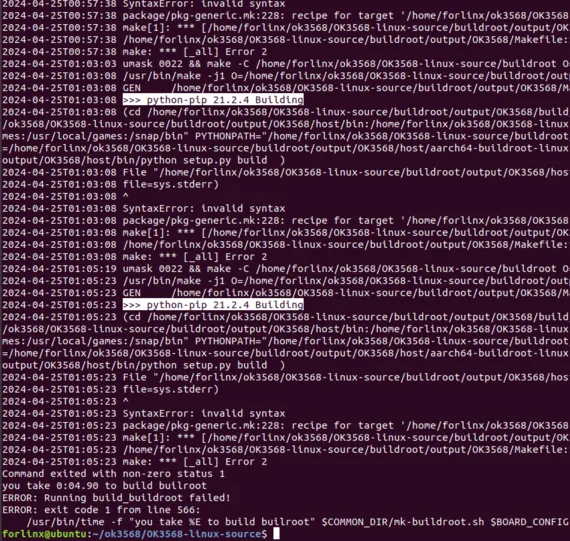Select SyntaxError: invalid syntax at 00:57:38
This screenshot has width=570, height=541.
coord(204,4)
